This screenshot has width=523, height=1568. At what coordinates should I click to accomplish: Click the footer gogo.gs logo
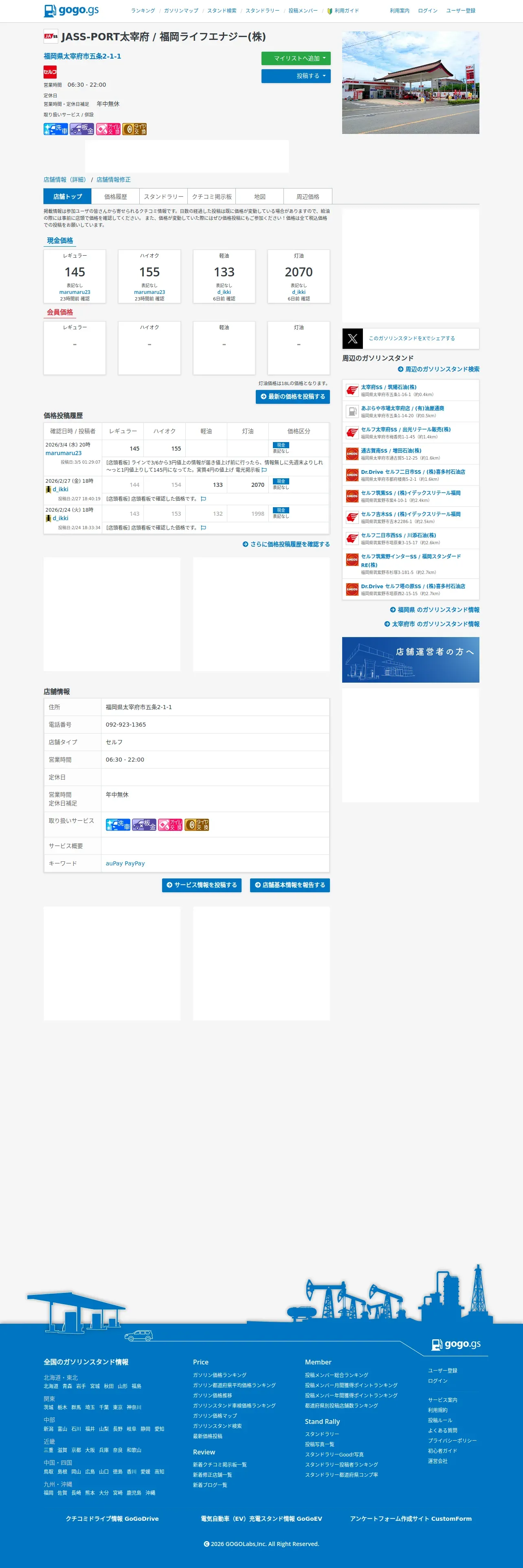pyautogui.click(x=456, y=1344)
